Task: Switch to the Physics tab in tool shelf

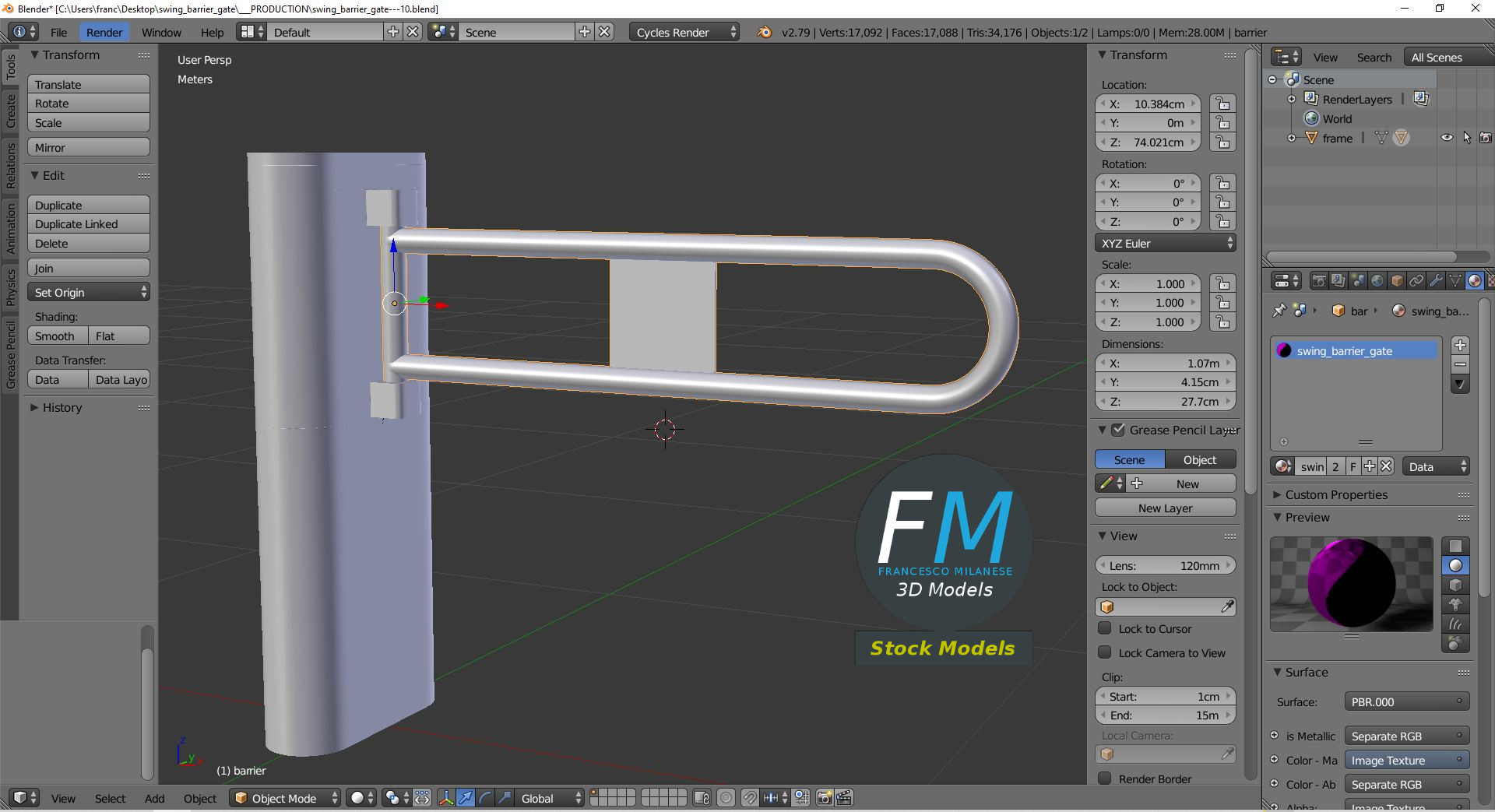Action: [10, 286]
